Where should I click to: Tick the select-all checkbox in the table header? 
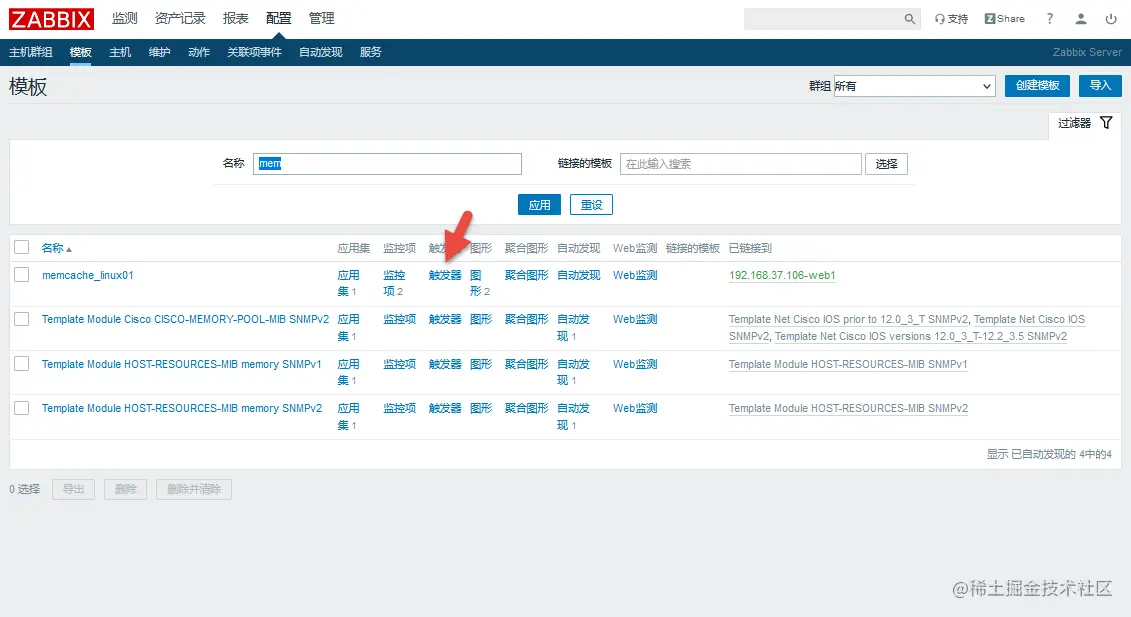pos(22,248)
